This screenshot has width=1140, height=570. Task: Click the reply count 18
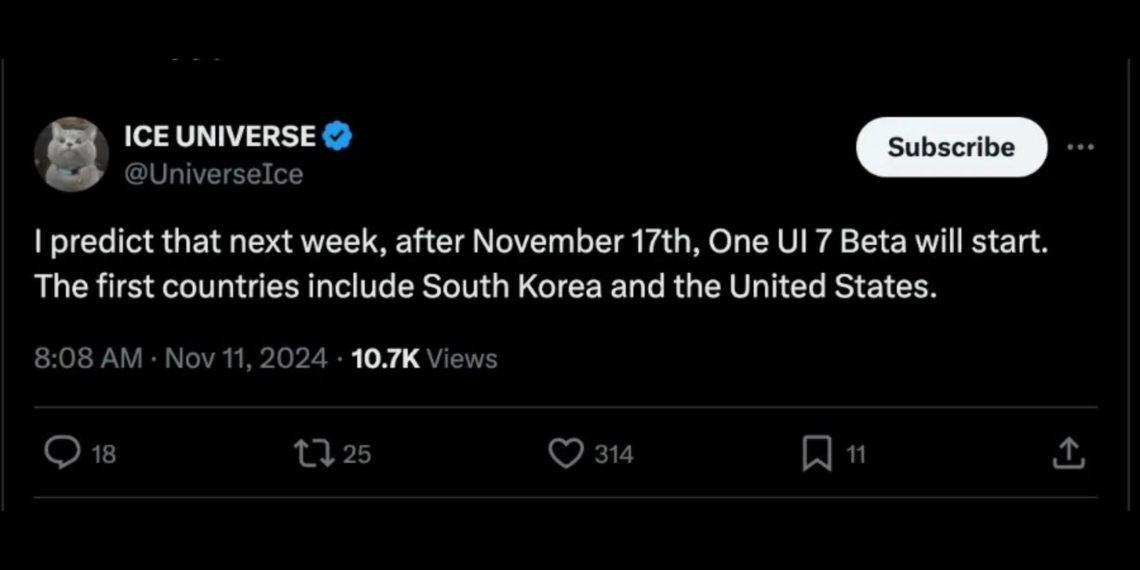point(105,455)
